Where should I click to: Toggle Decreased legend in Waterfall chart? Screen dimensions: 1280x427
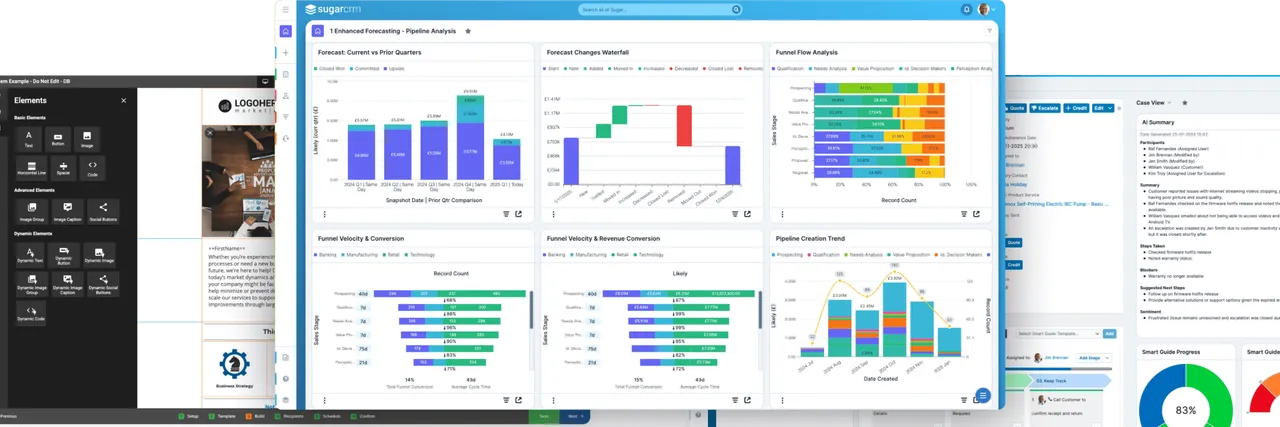pyautogui.click(x=683, y=69)
